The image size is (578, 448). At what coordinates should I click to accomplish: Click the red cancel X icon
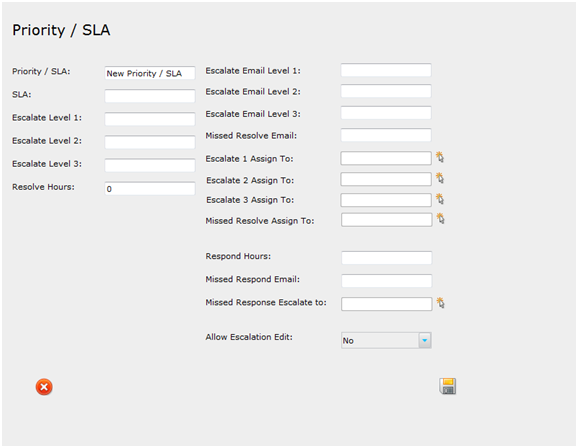(44, 387)
